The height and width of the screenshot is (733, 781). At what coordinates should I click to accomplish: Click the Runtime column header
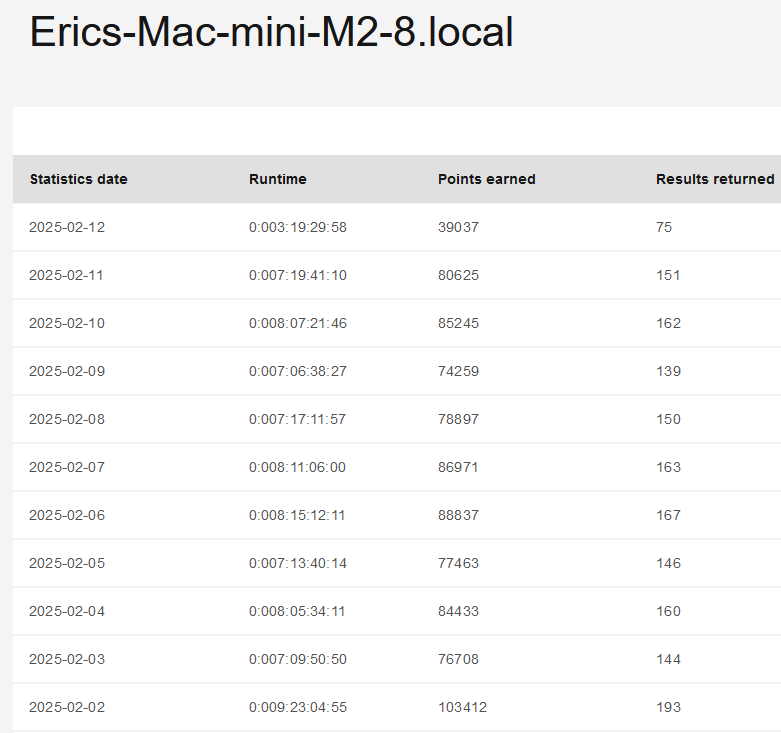(x=277, y=179)
